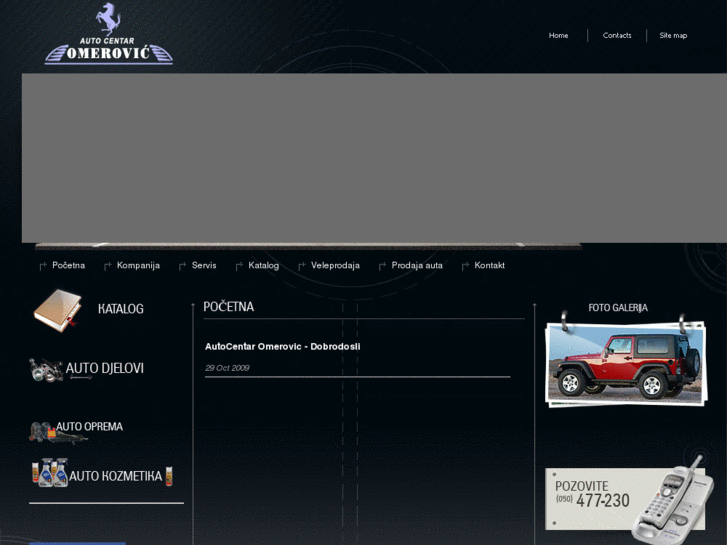
Task: Click the KATALOG sidebar label
Action: pyautogui.click(x=121, y=309)
